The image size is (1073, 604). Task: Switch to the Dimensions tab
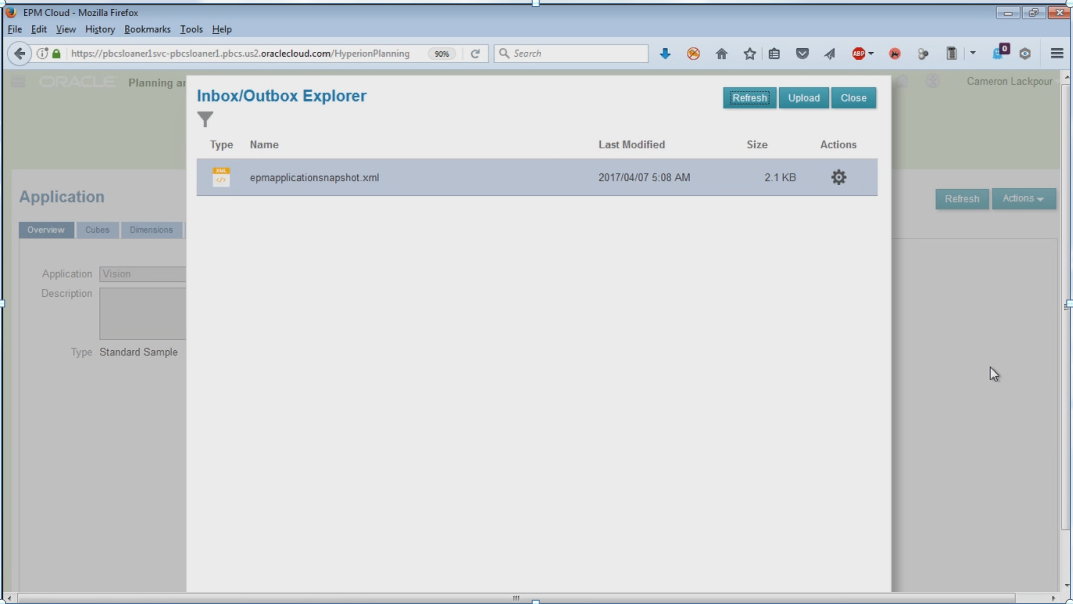[x=151, y=230]
